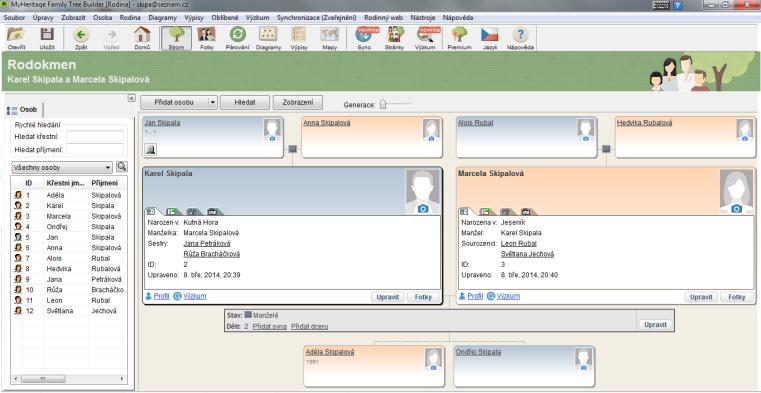
Task: Select Ondřej Skipala row in the list
Action: point(69,227)
